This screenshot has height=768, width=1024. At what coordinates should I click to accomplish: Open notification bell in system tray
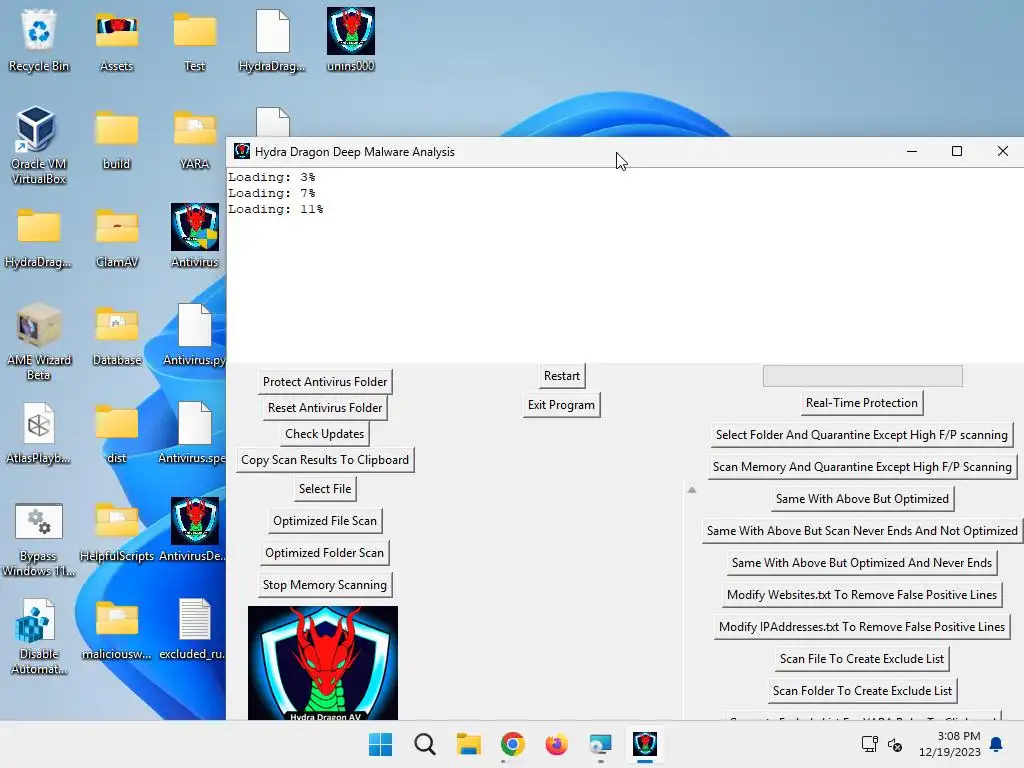[x=996, y=744]
